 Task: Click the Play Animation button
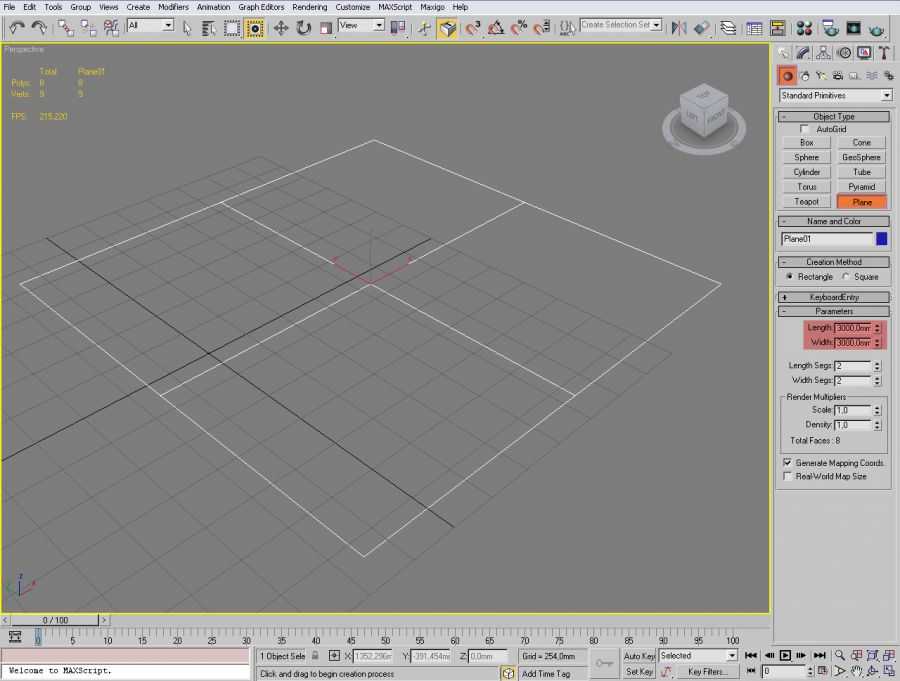786,656
